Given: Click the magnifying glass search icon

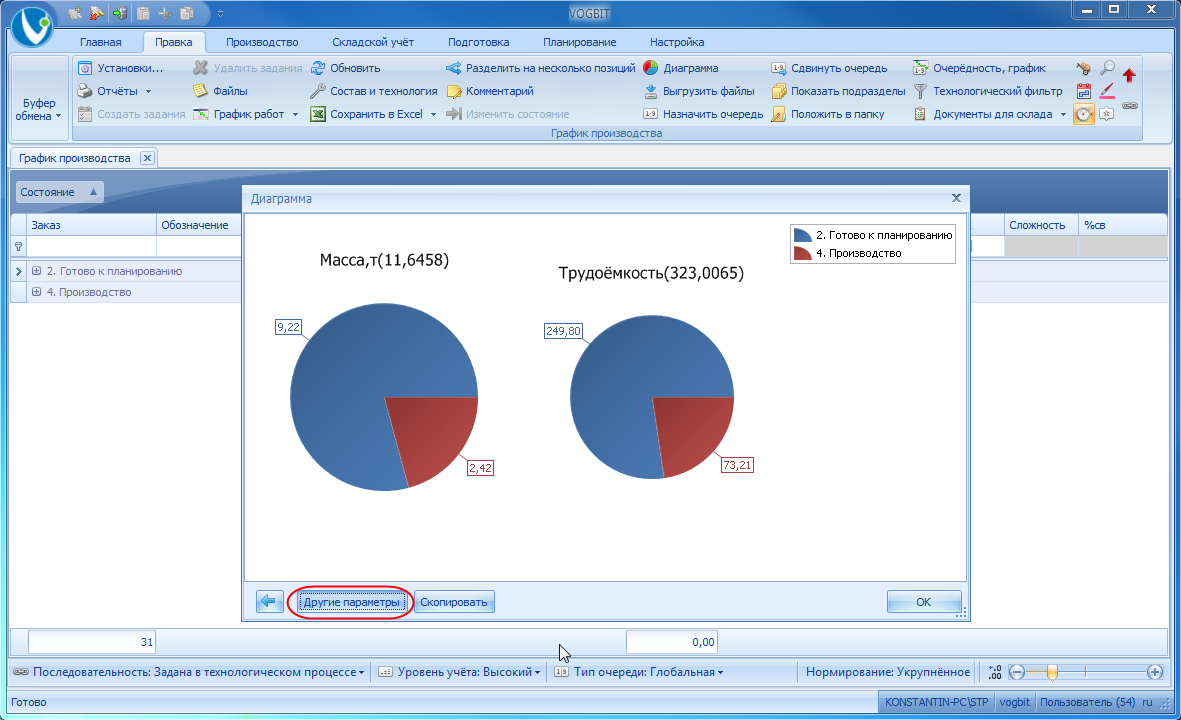Looking at the screenshot, I should pos(1107,68).
